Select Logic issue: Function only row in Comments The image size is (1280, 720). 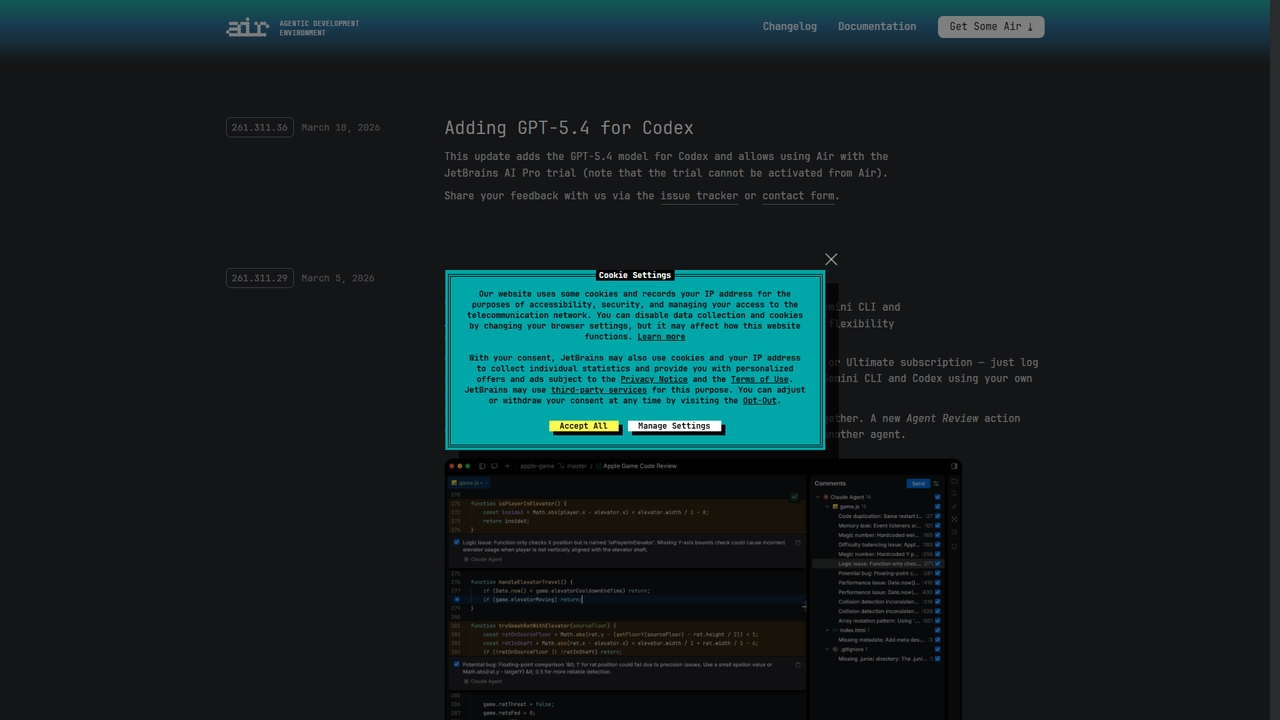[x=880, y=564]
